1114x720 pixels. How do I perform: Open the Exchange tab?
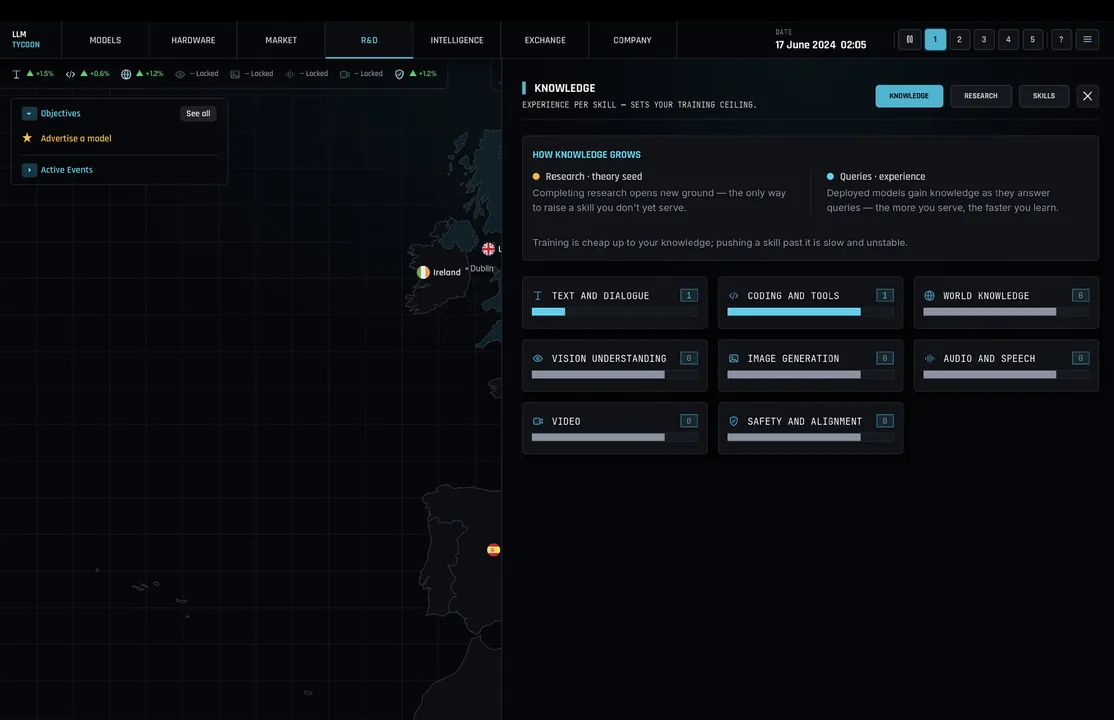tap(545, 41)
